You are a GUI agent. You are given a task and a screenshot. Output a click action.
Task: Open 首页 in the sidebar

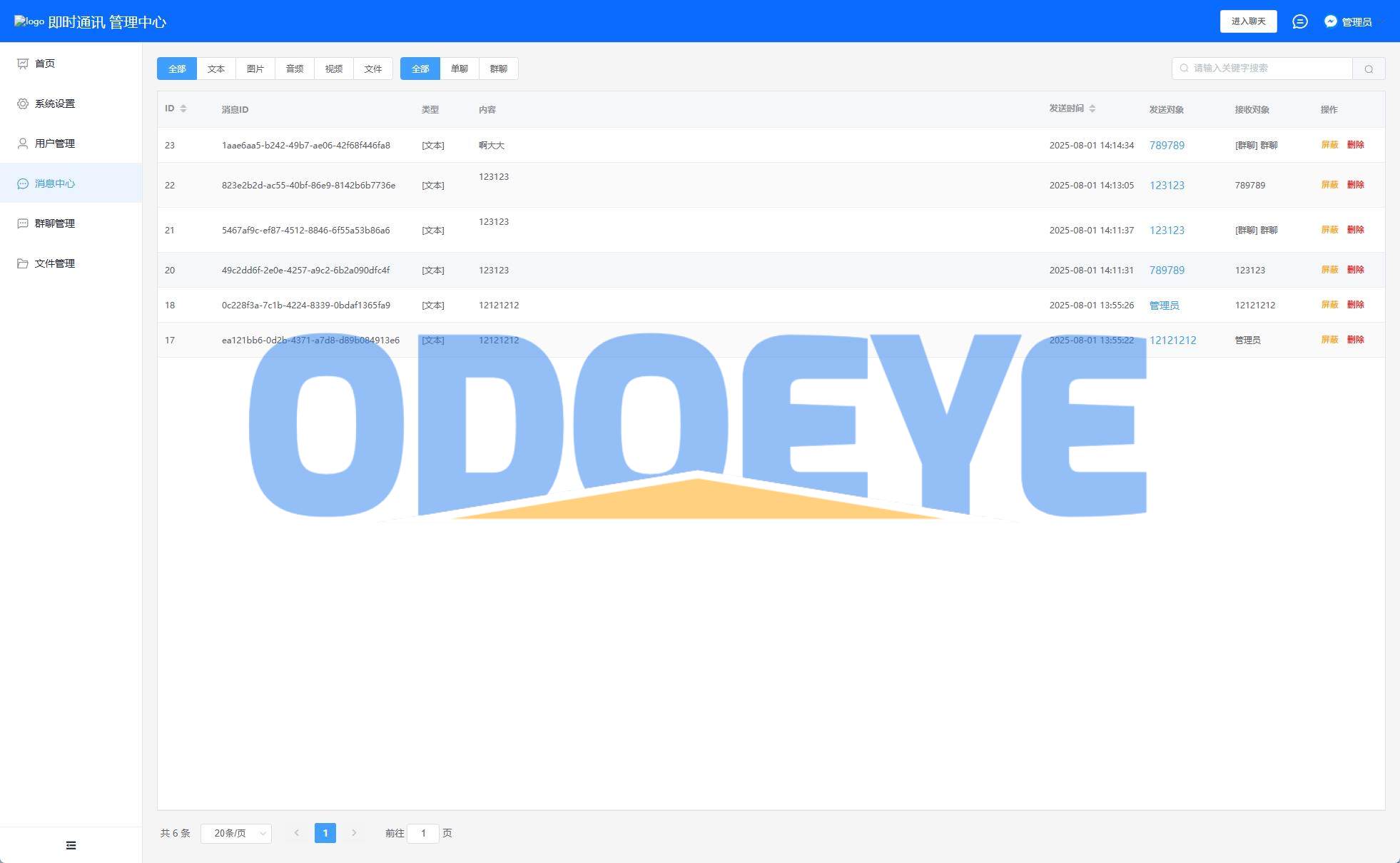45,64
